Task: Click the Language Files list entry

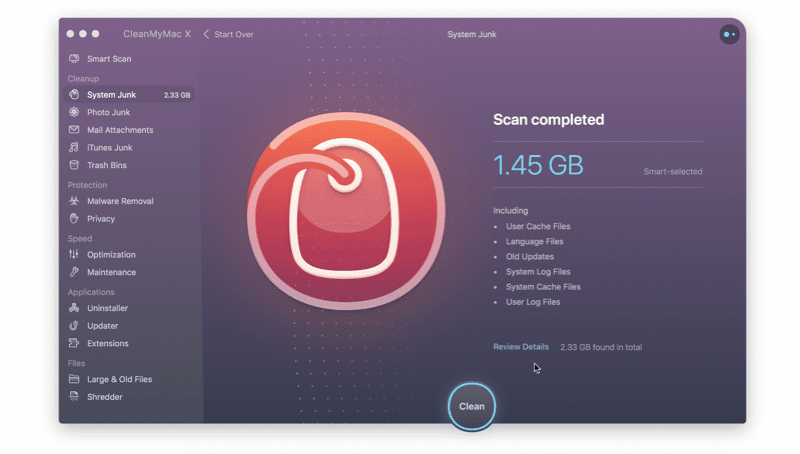Action: coord(534,241)
